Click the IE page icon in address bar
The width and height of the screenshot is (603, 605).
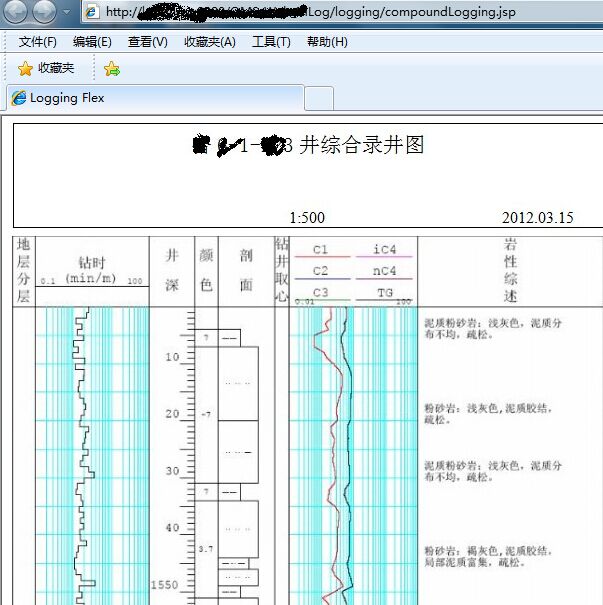92,12
